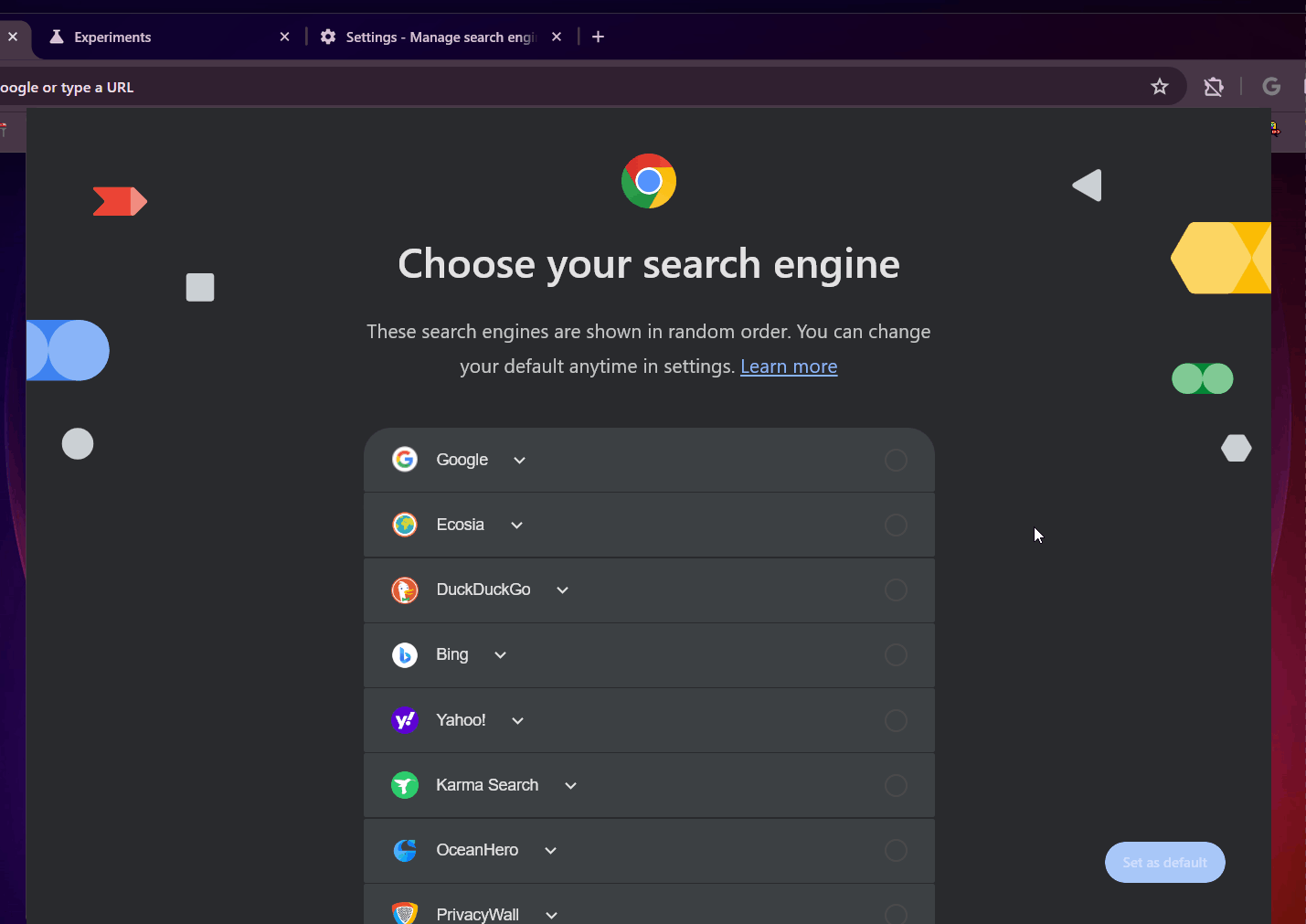Bookmark this page with star icon
This screenshot has height=924, width=1306.
pos(1160,87)
